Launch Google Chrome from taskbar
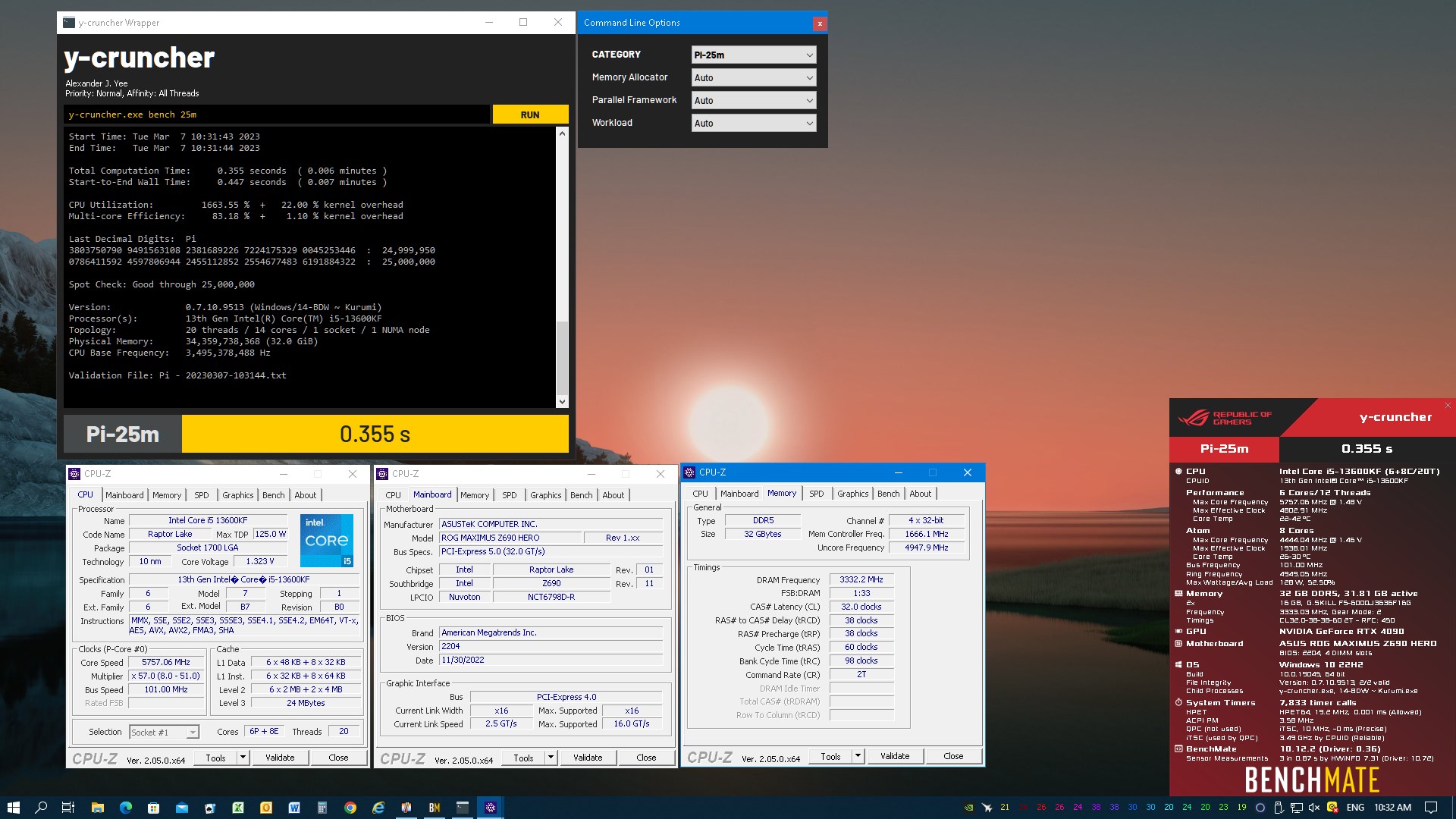This screenshot has width=1456, height=819. tap(350, 808)
